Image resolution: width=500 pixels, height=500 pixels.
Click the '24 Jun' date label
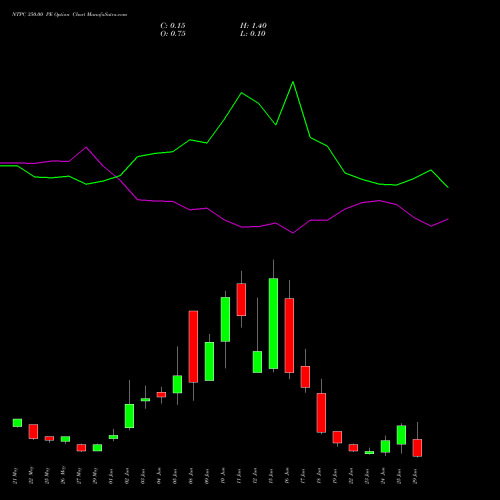383,476
